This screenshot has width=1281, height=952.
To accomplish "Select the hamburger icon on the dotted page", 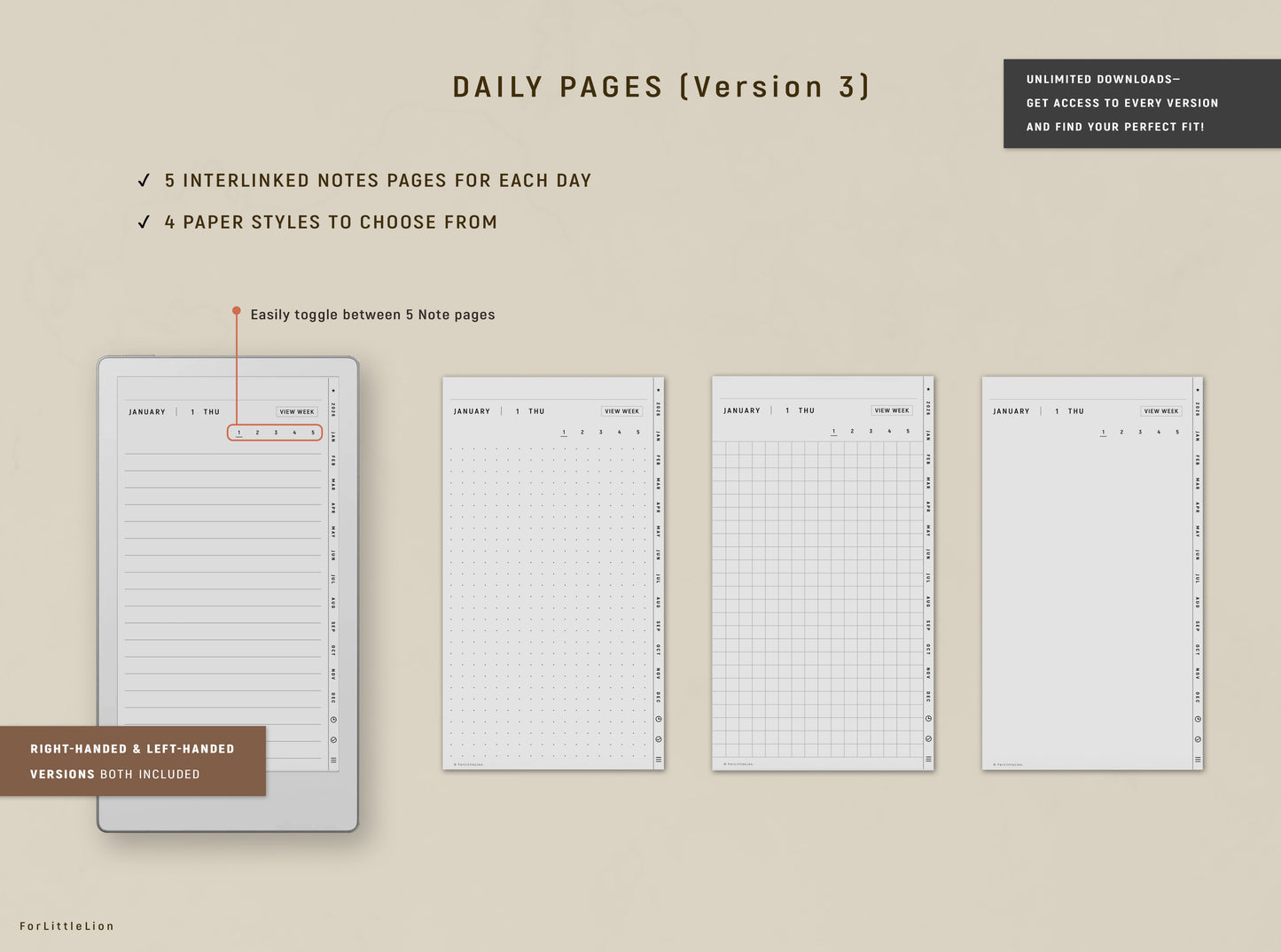I will coord(657,758).
